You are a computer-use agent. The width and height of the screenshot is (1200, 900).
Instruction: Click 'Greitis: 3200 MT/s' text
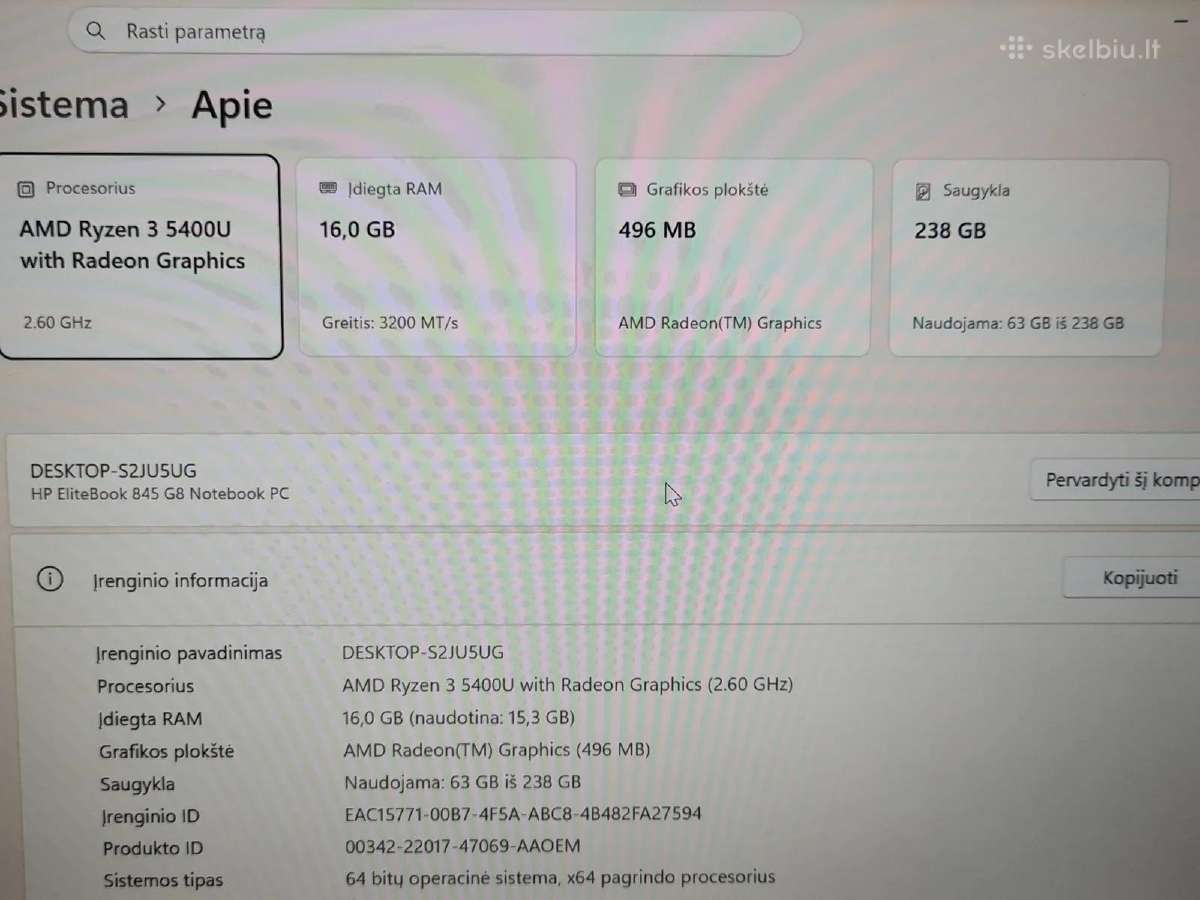(x=390, y=323)
